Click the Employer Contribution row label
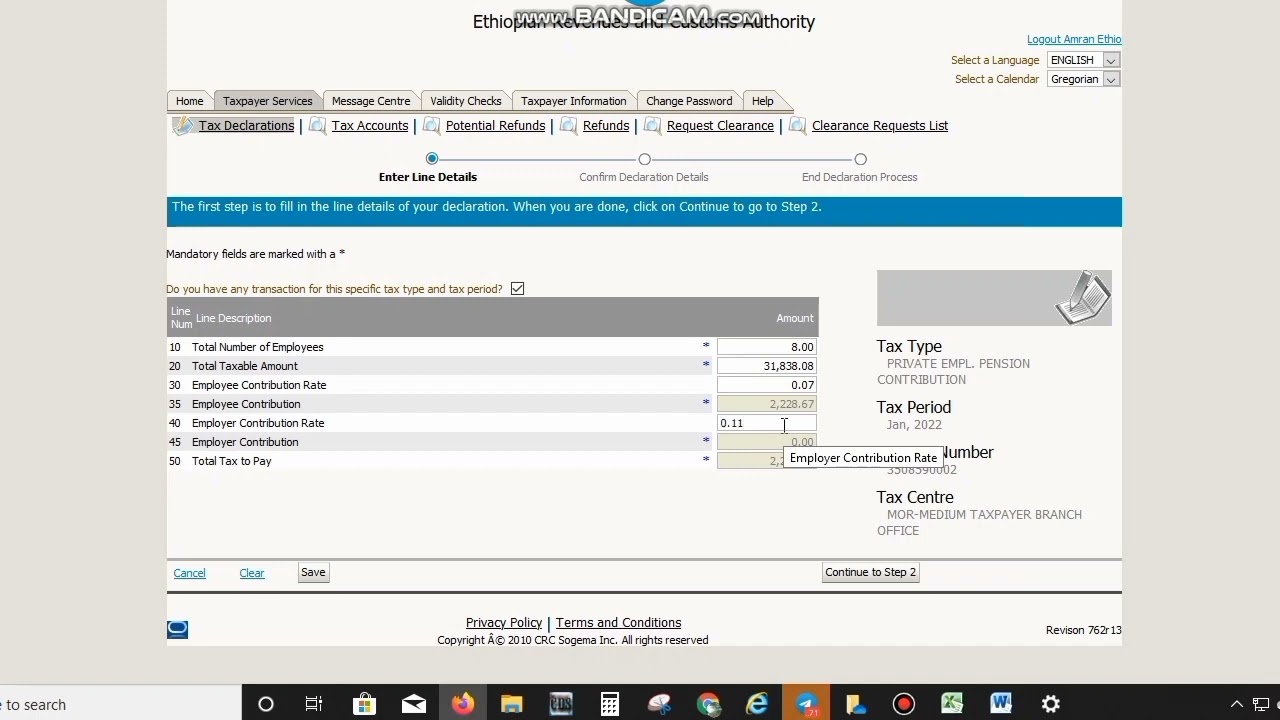This screenshot has width=1280, height=720. (245, 442)
